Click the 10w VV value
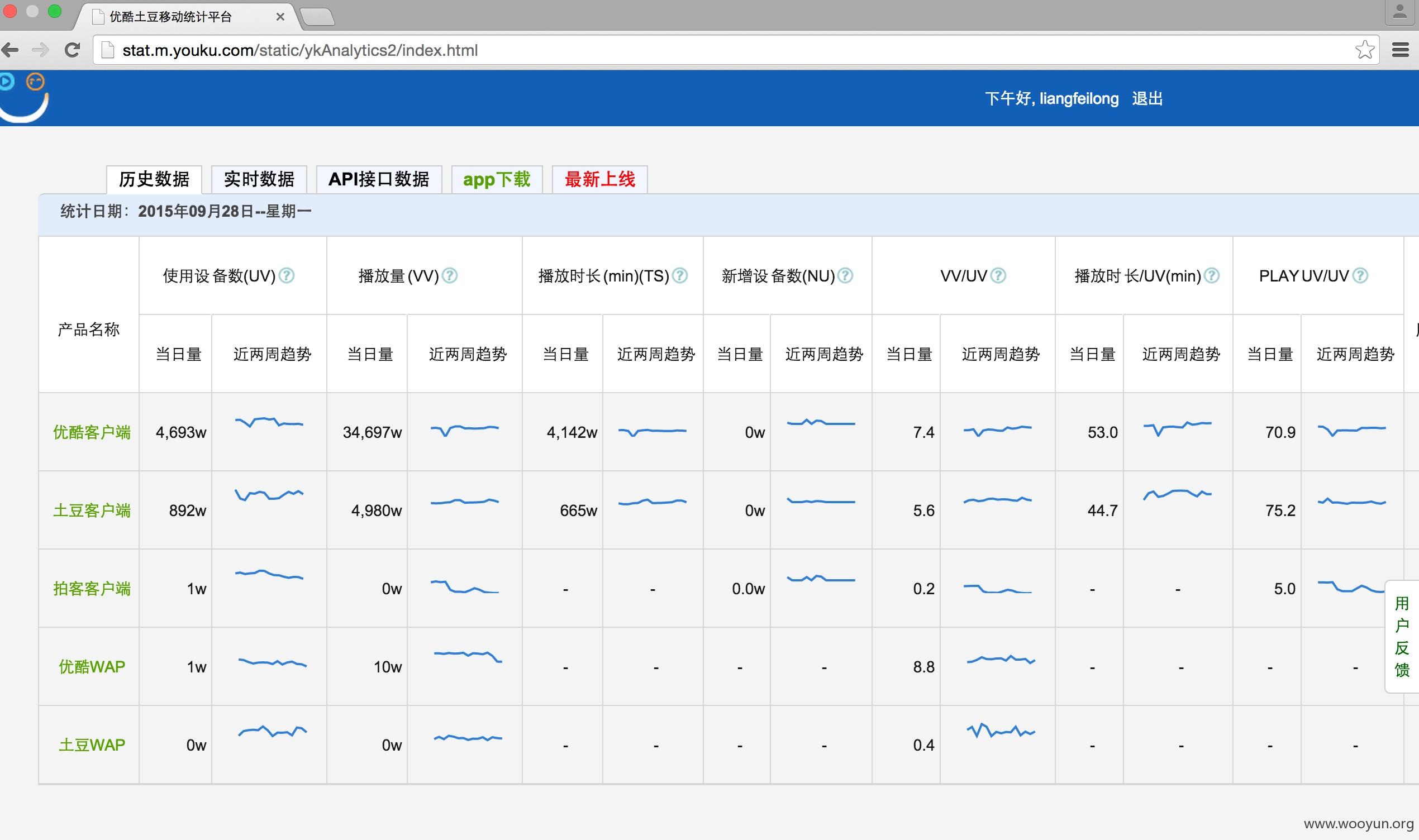The width and height of the screenshot is (1419, 840). pyautogui.click(x=388, y=667)
